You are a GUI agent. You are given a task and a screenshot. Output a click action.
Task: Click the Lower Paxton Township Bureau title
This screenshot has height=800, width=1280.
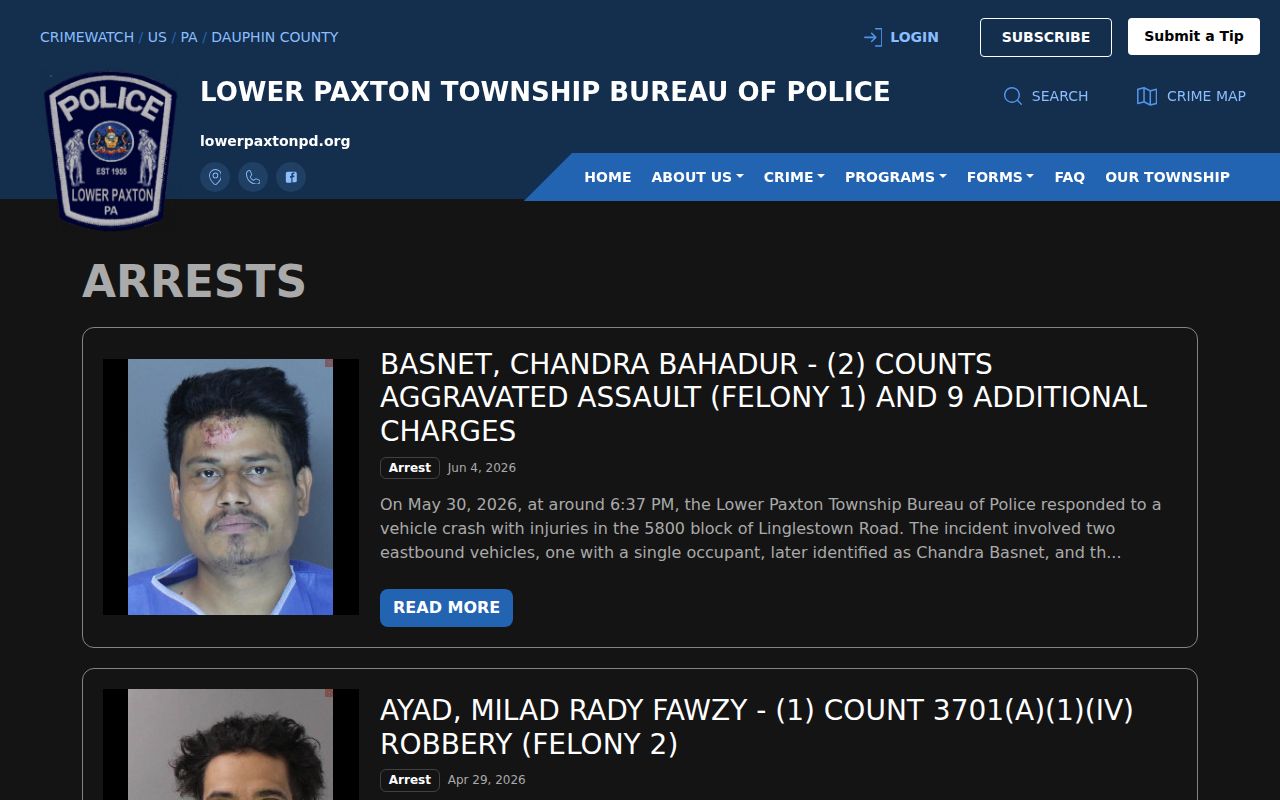pyautogui.click(x=545, y=92)
